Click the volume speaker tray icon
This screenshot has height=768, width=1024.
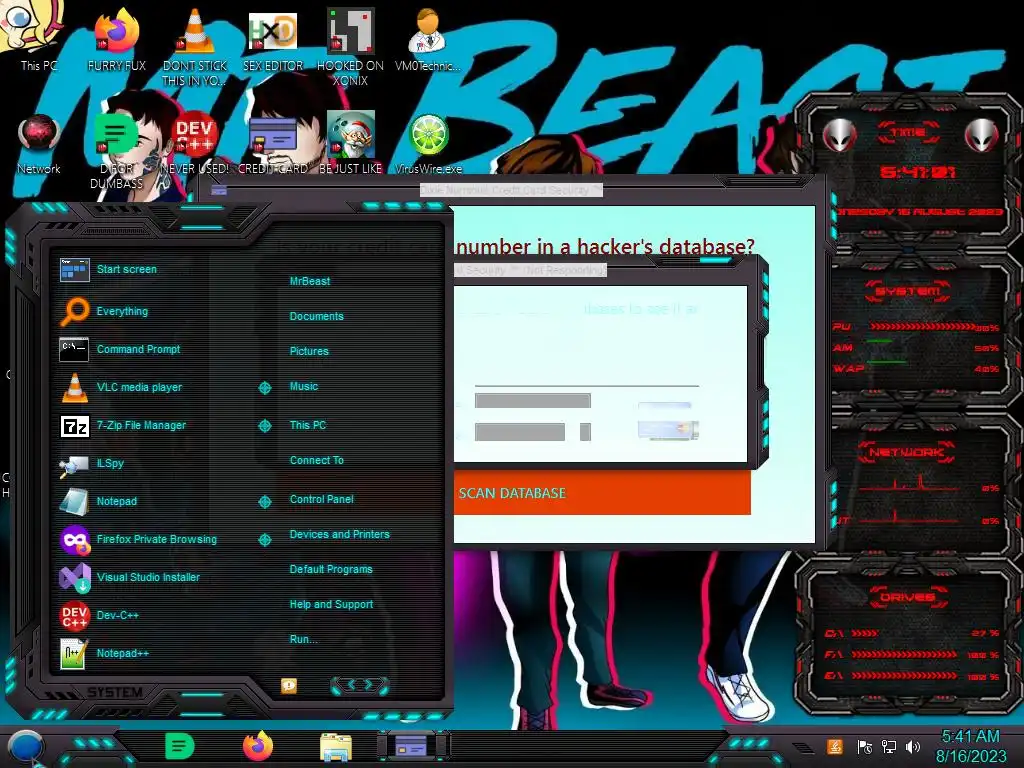click(913, 746)
